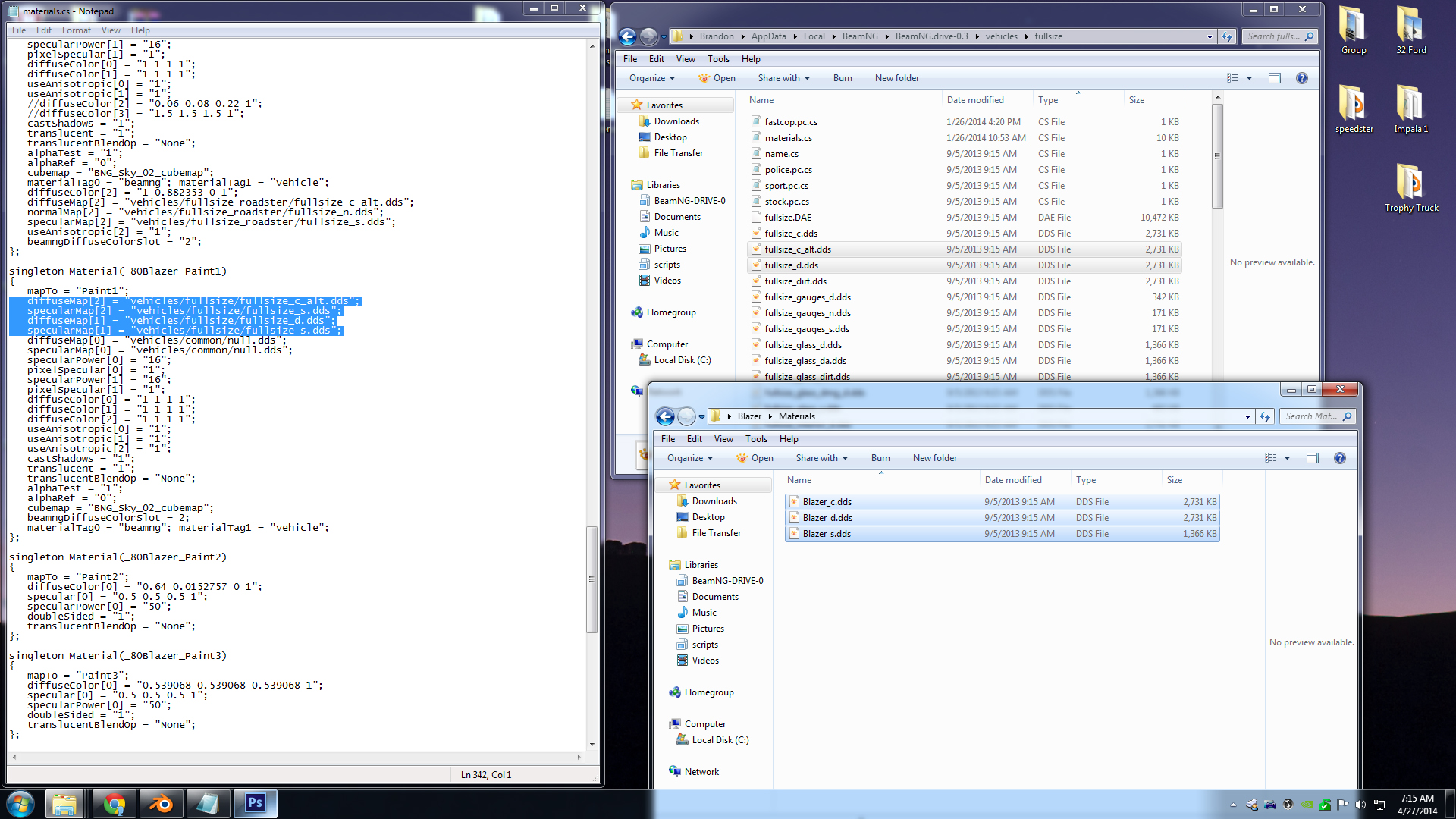This screenshot has width=1456, height=819.
Task: Go back in the Materials folder window
Action: [x=665, y=416]
